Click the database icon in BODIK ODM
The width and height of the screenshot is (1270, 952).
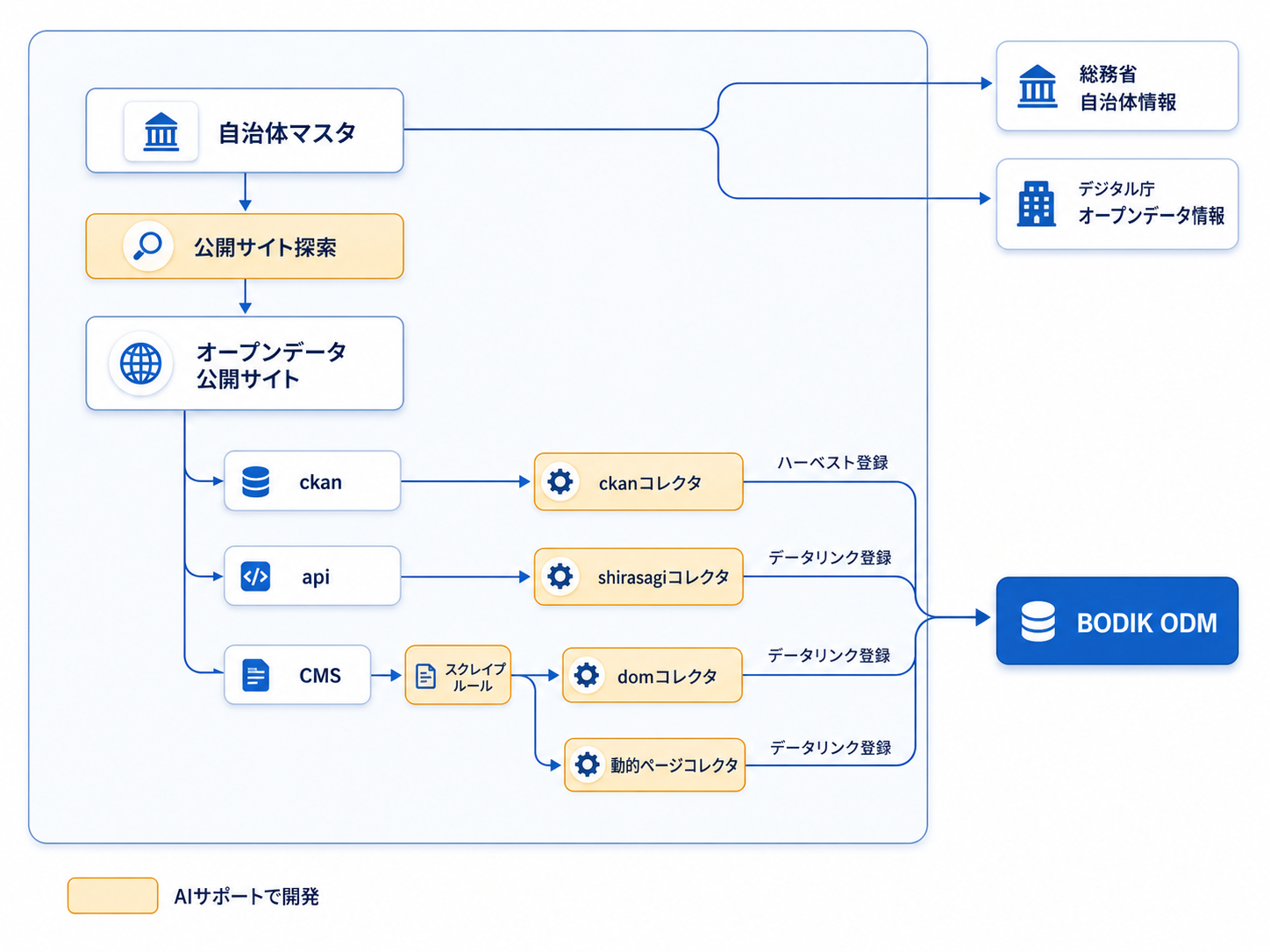[x=1038, y=622]
